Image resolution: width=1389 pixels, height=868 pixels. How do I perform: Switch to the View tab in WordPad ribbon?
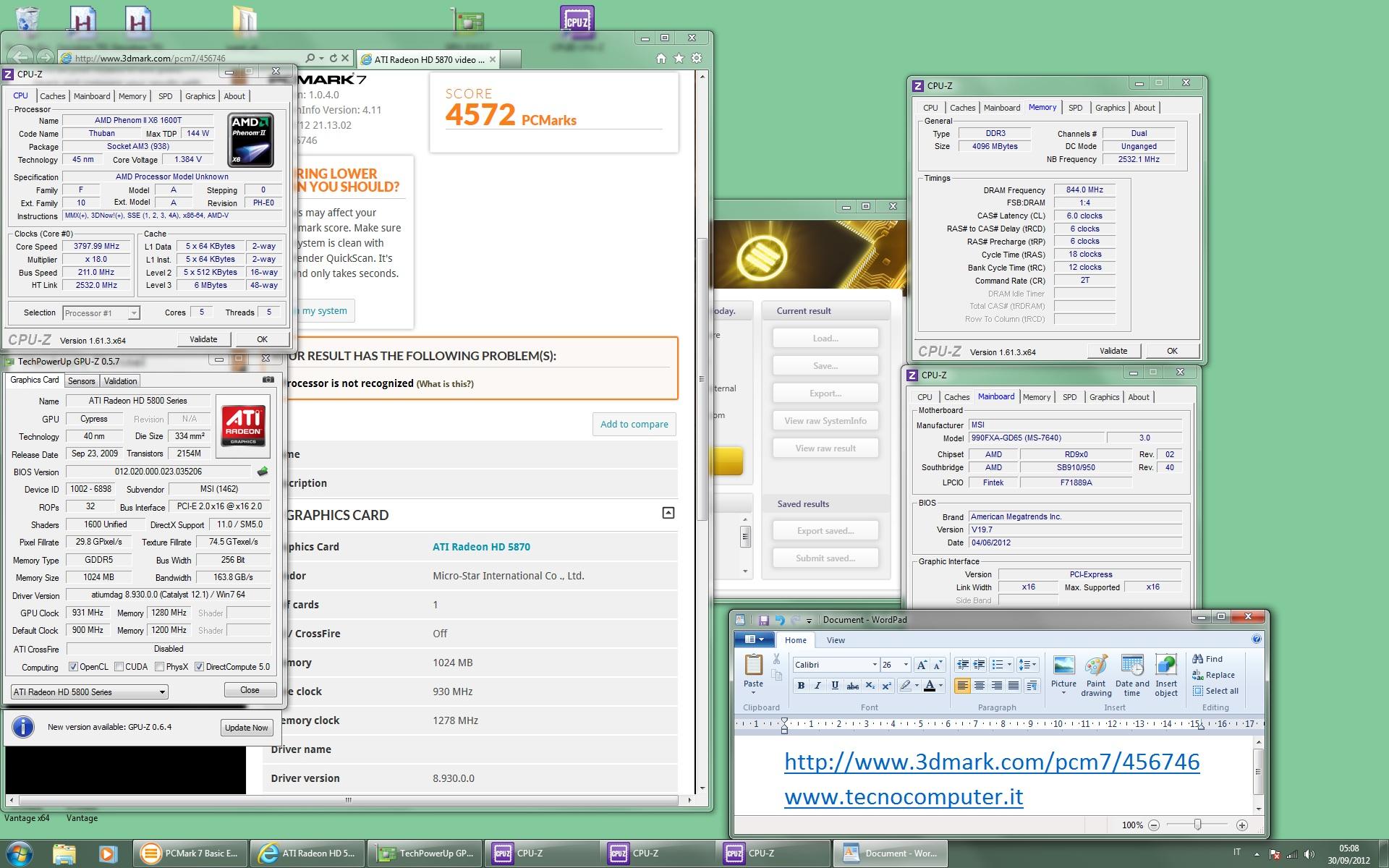836,640
